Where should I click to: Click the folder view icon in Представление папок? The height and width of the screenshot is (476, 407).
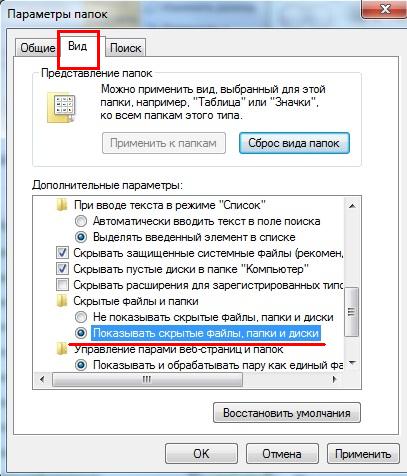[x=61, y=108]
